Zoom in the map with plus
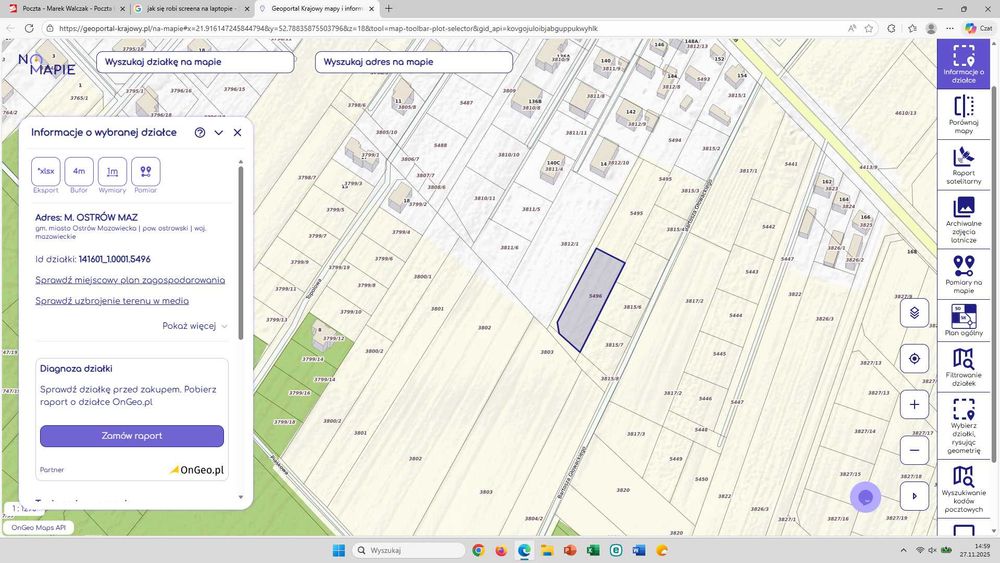The image size is (1000, 563). 914,404
